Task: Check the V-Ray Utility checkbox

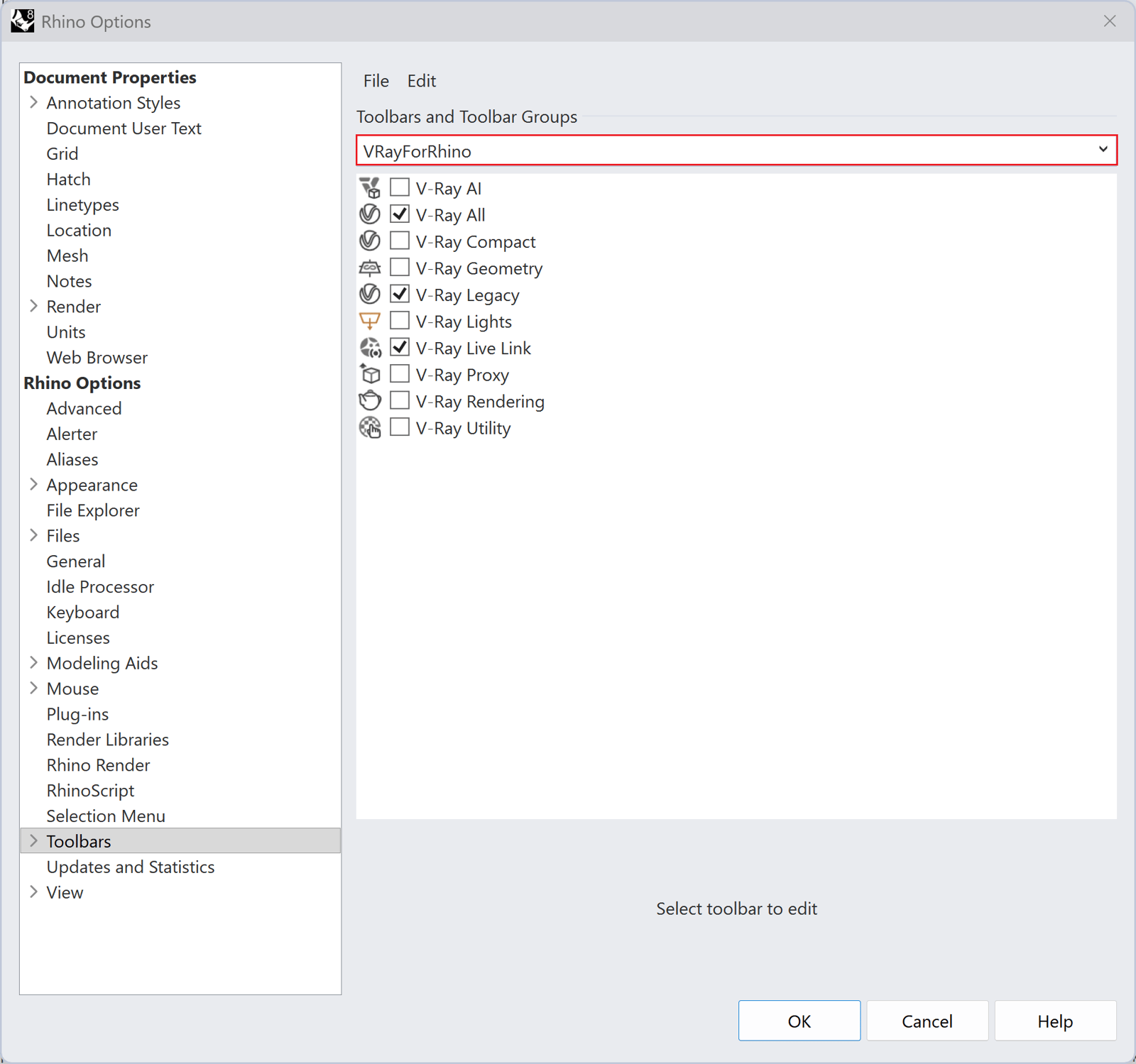Action: [x=400, y=427]
